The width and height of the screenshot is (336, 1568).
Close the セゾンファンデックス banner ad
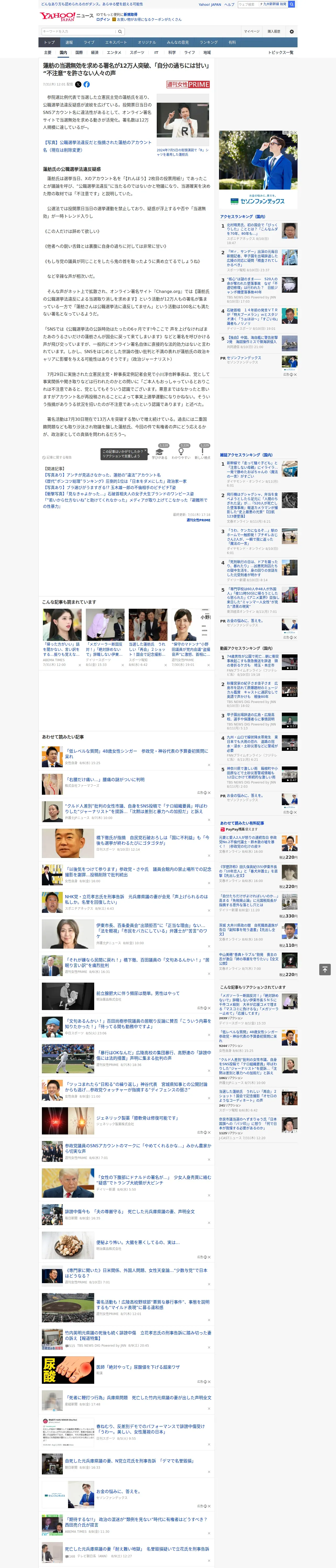coord(295,133)
